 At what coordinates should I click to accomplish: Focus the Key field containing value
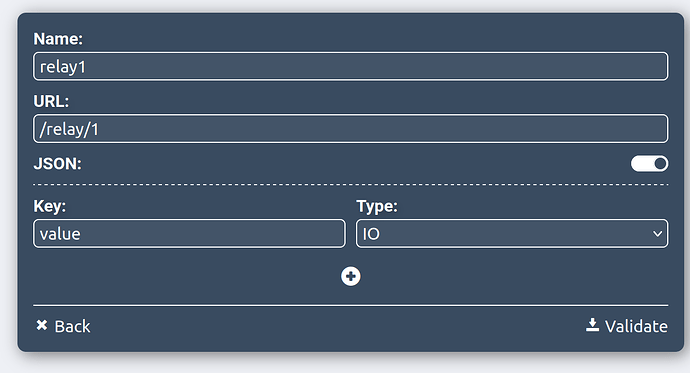(x=189, y=234)
